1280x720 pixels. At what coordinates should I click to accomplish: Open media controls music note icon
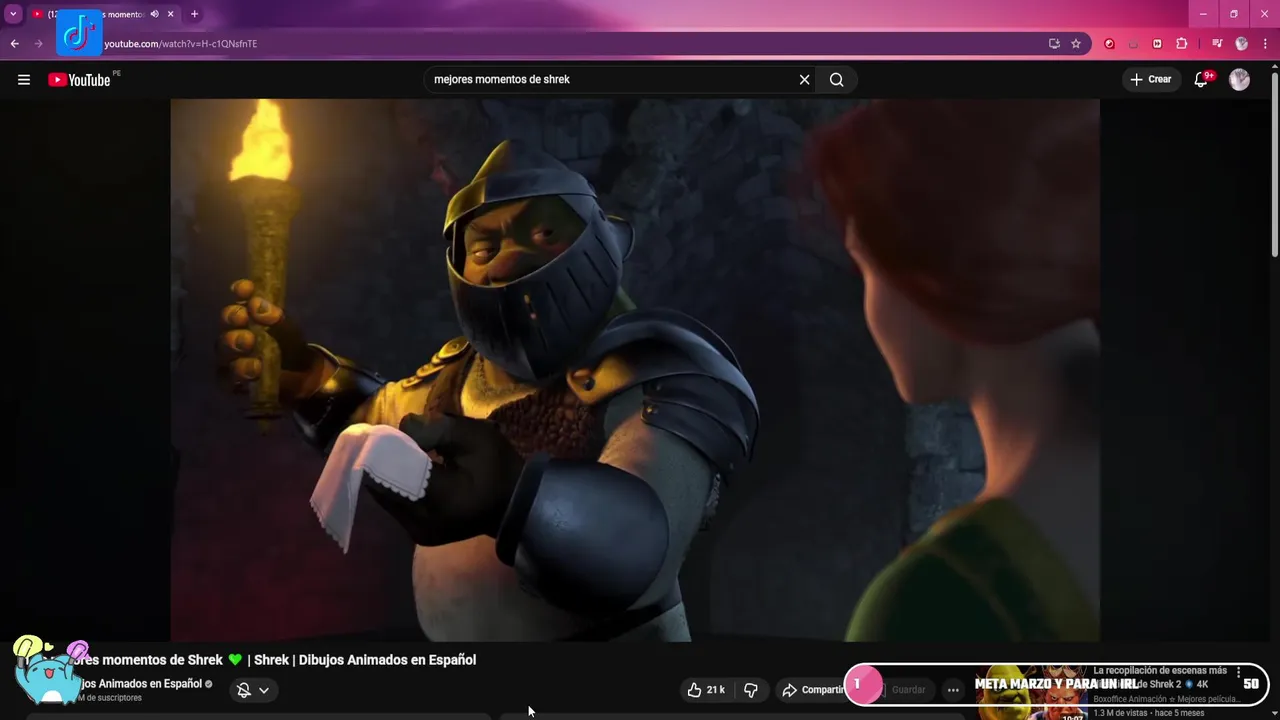click(1217, 44)
